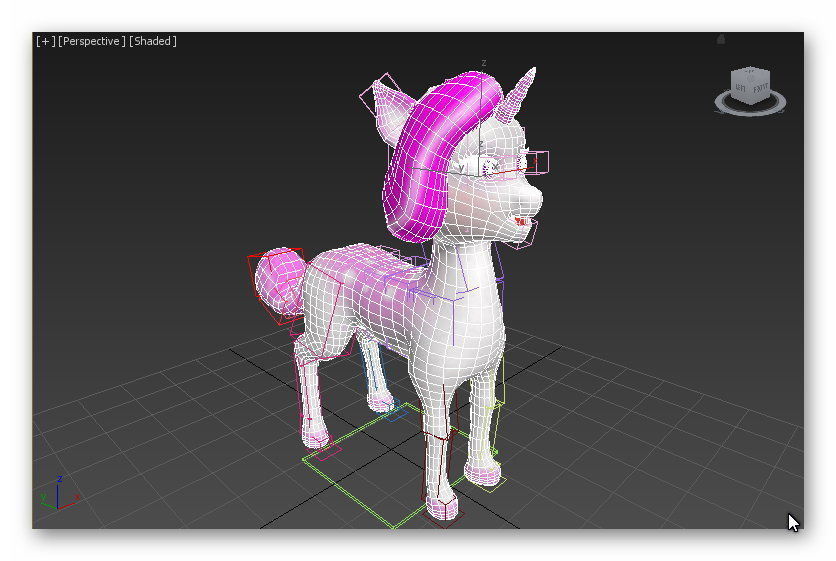Select the pony's round pink tail
The image size is (836, 561).
coord(278,280)
